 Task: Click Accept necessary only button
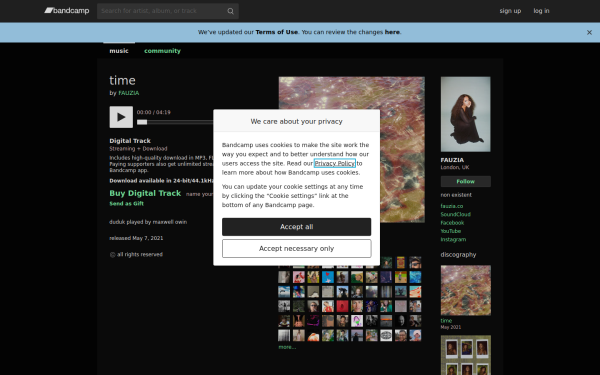point(297,249)
